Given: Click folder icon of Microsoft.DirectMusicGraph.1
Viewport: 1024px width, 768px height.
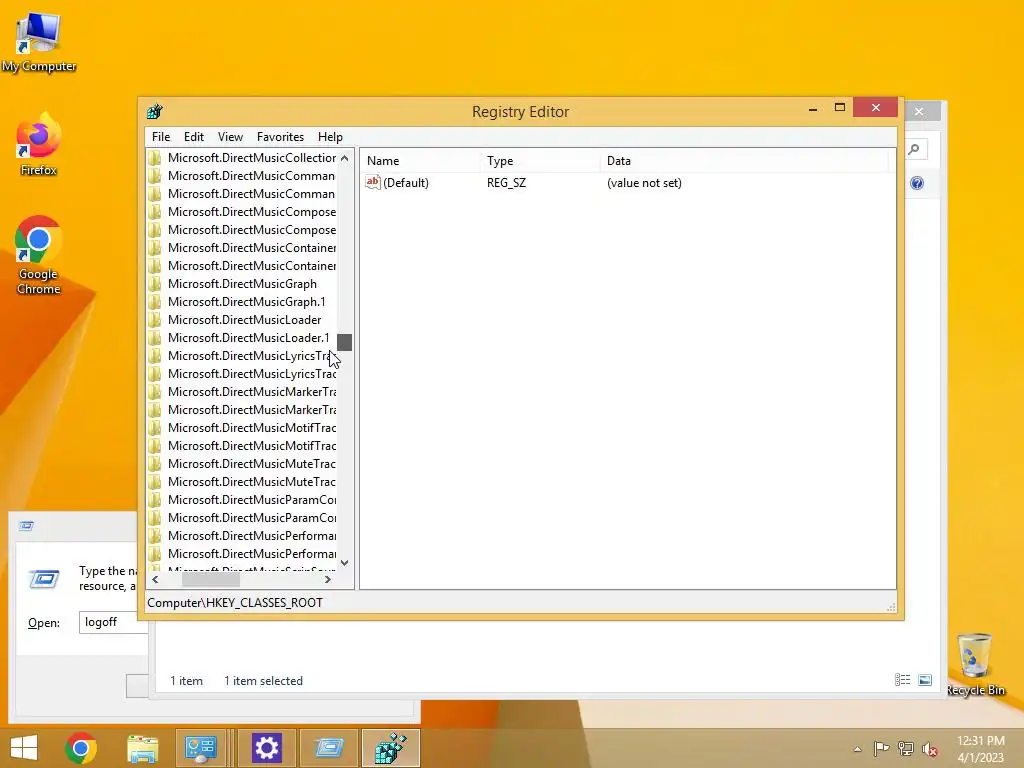Looking at the screenshot, I should [155, 302].
